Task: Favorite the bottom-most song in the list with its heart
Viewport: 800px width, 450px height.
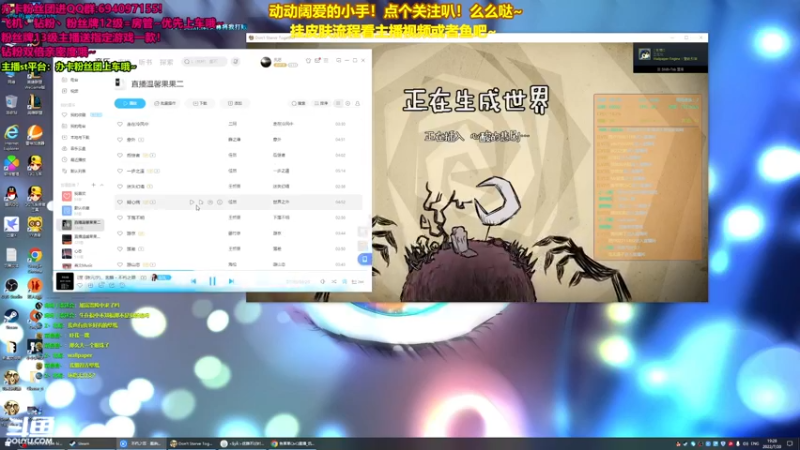Action: [x=120, y=264]
